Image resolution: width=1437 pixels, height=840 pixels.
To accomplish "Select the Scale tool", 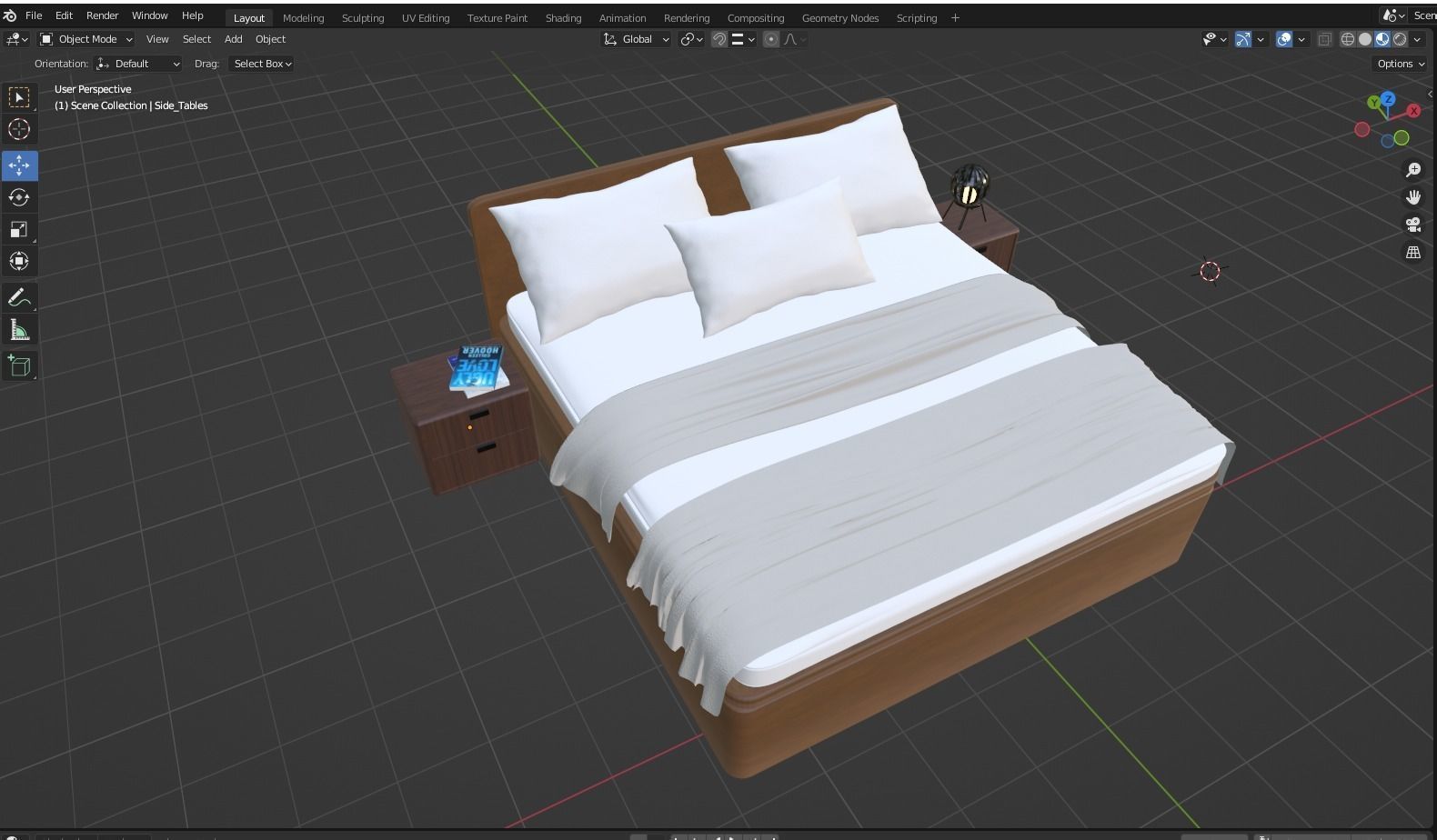I will click(x=19, y=229).
